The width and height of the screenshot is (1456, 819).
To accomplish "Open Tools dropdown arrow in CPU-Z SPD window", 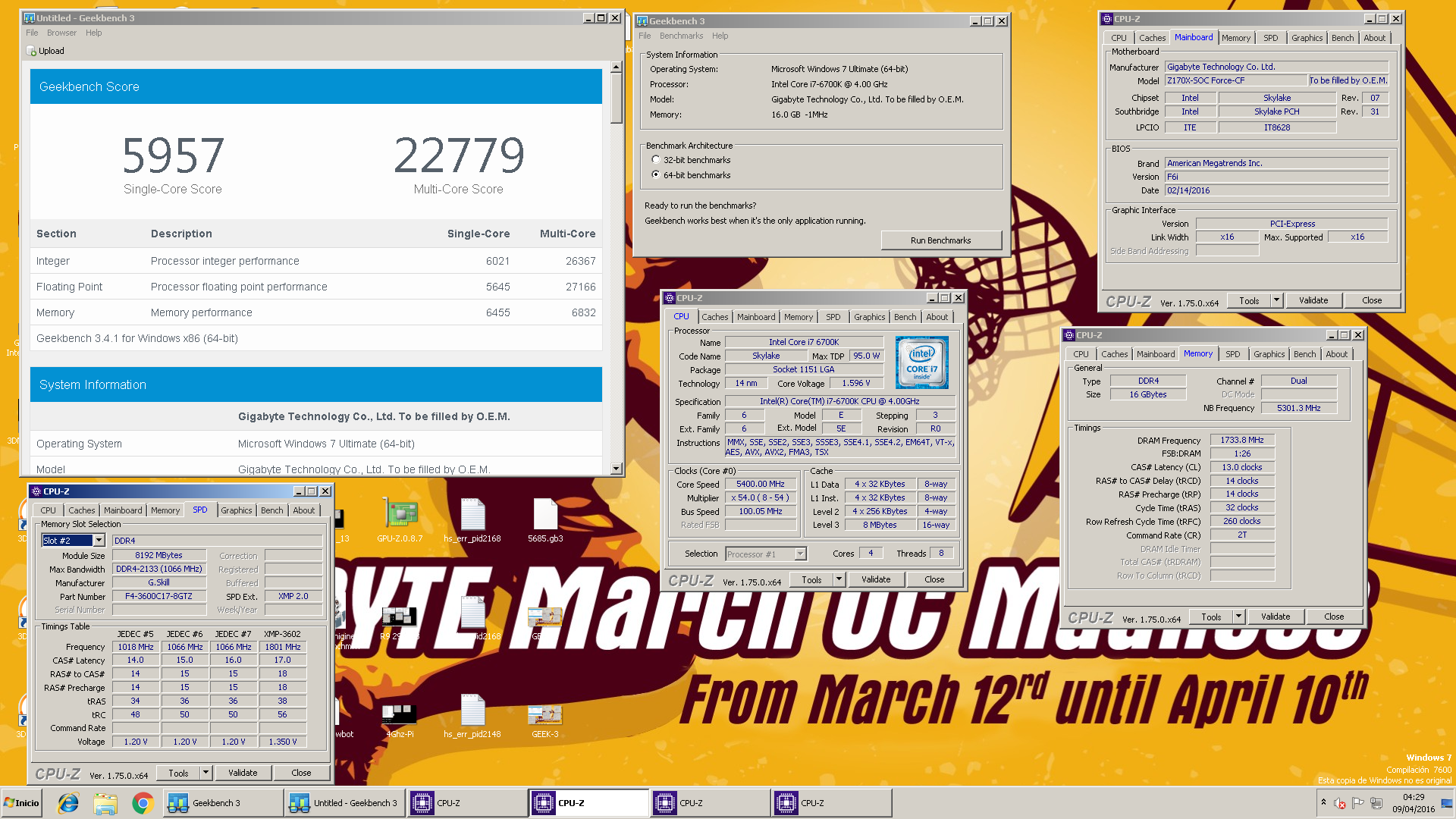I will pos(206,773).
